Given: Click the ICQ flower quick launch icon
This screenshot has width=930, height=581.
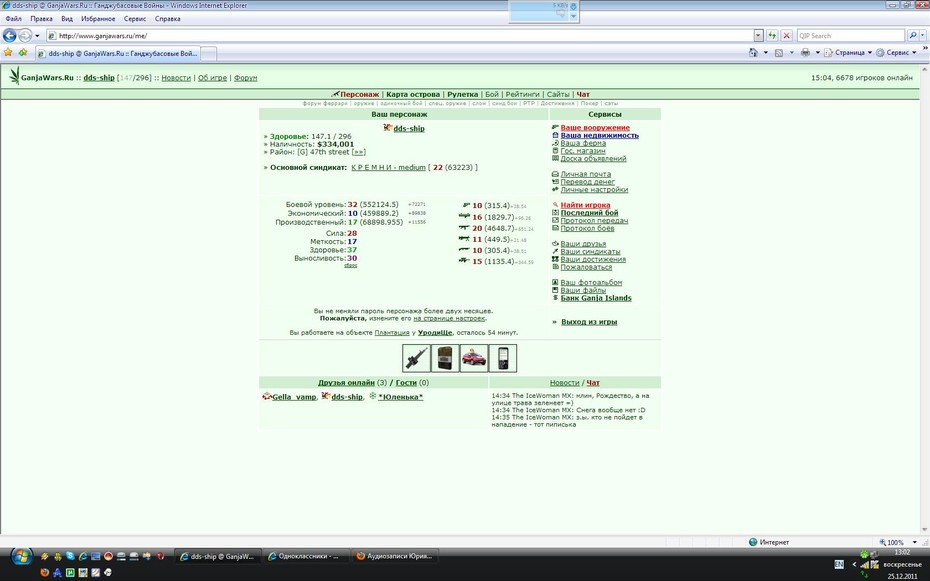Looking at the screenshot, I should click(x=58, y=556).
